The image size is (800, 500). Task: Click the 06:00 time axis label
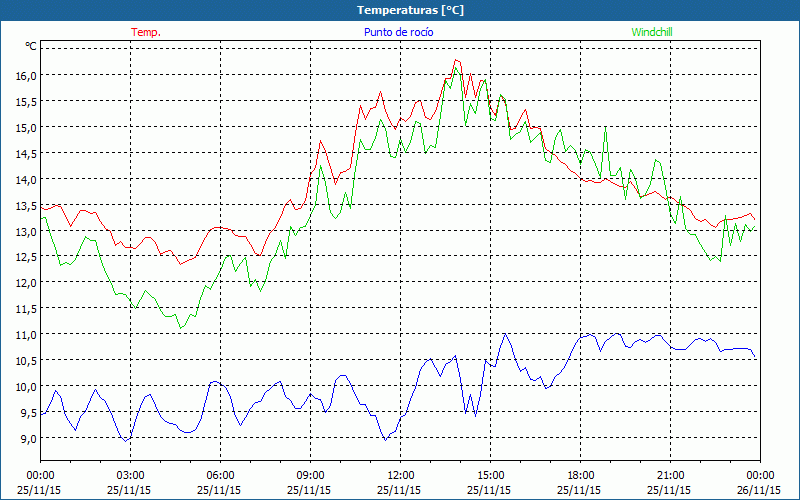click(220, 476)
